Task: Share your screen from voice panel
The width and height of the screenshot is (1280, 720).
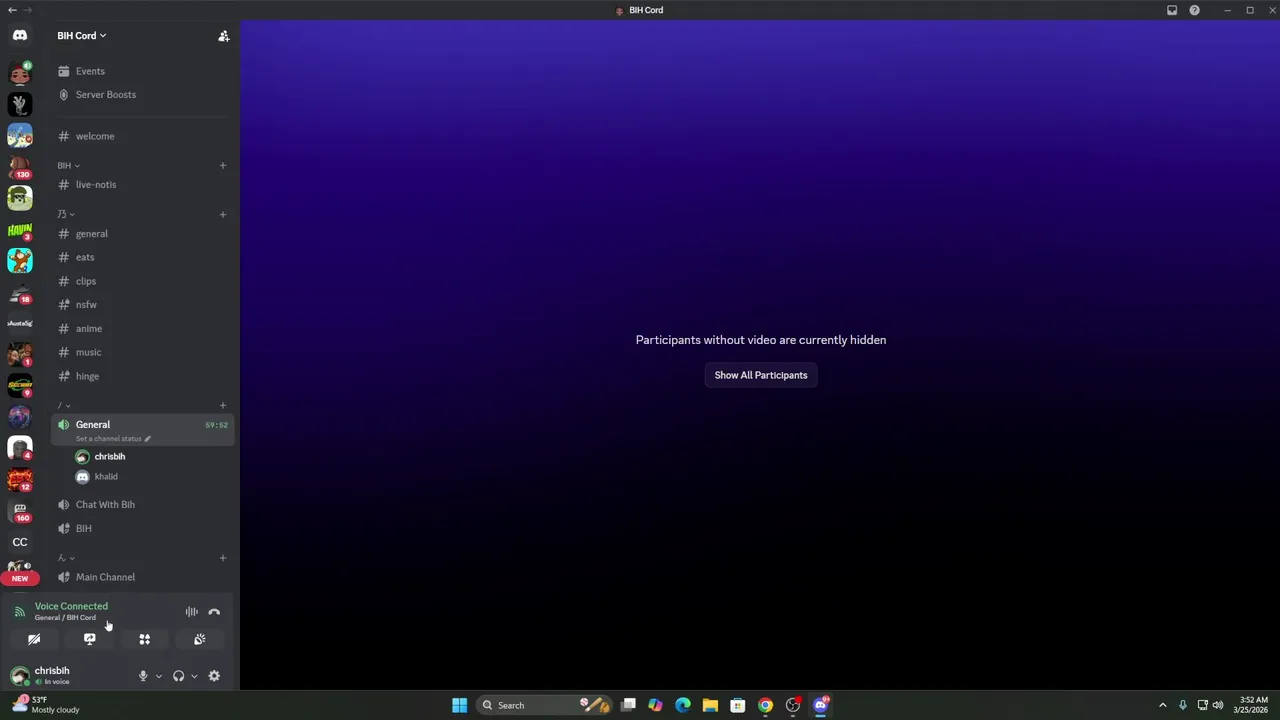Action: (89, 639)
